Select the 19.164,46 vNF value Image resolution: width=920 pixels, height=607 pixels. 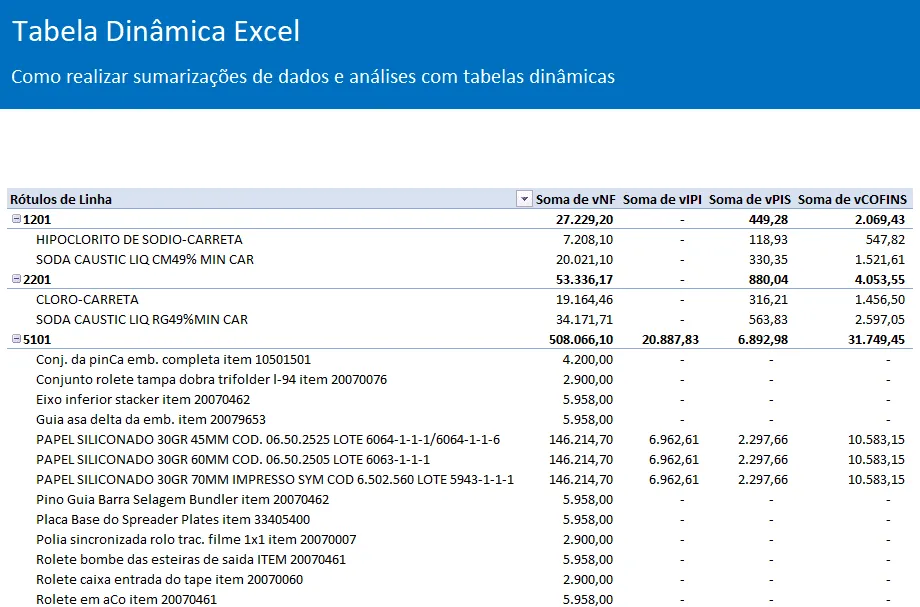tap(584, 300)
